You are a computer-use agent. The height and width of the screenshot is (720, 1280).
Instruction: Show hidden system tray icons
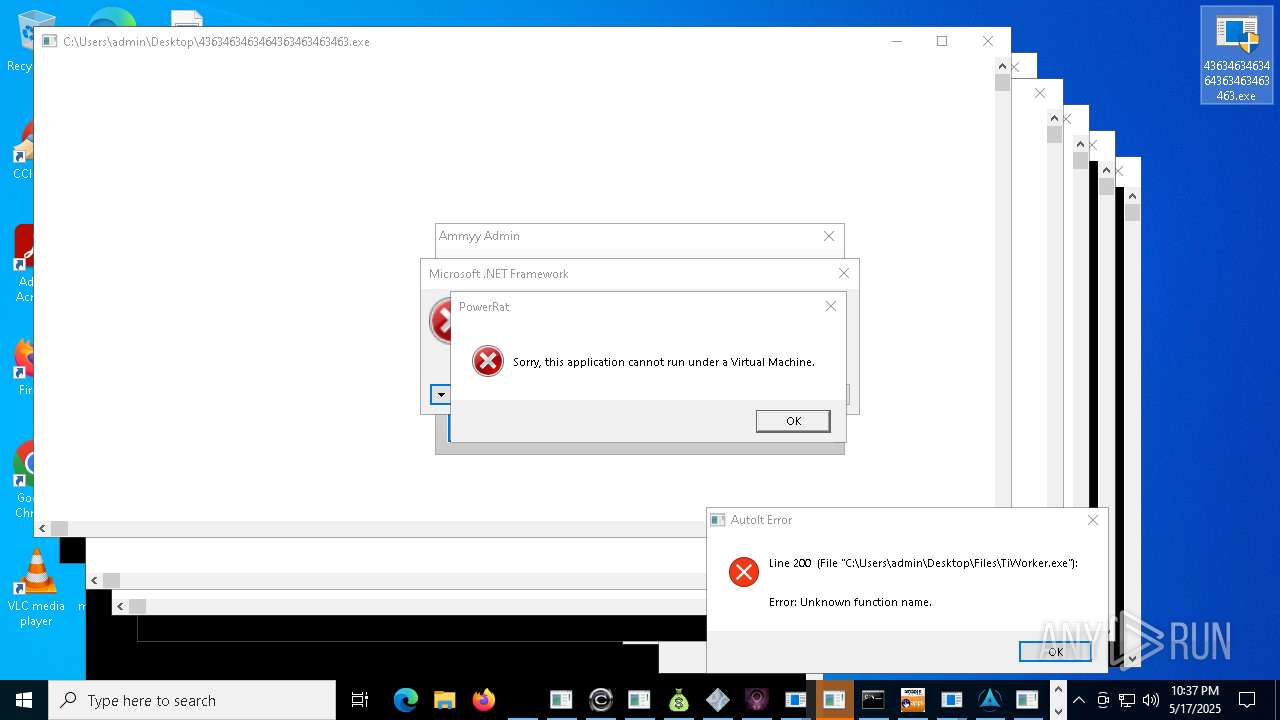coord(1080,700)
